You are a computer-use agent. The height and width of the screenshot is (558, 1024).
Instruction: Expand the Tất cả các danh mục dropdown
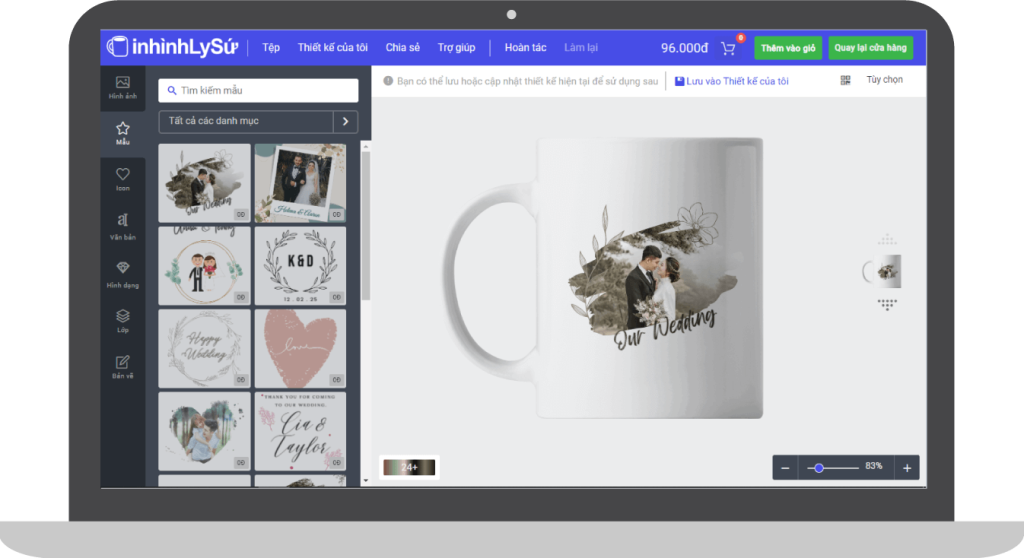point(245,121)
